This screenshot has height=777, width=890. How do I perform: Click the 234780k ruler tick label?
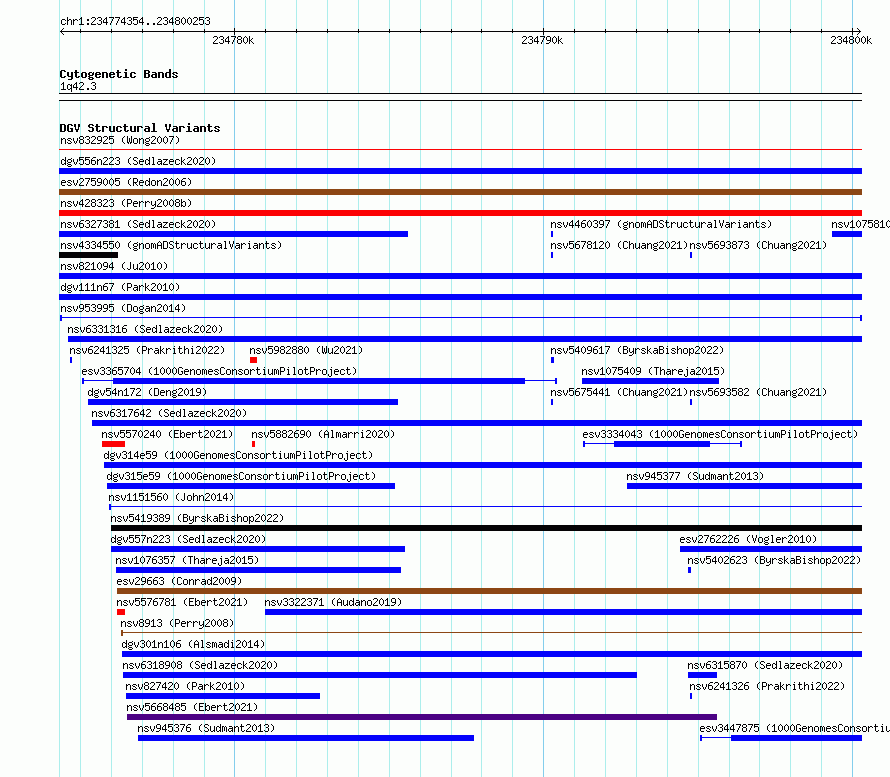click(233, 40)
